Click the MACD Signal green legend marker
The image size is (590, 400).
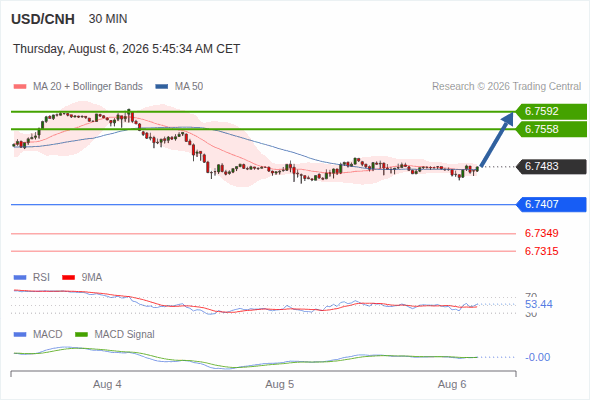coord(81,335)
